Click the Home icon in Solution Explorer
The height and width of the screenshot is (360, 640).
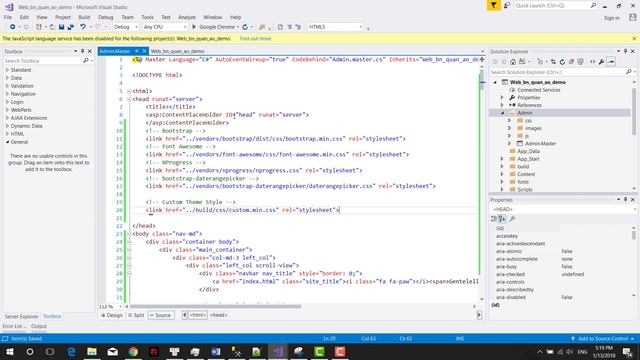[513, 62]
